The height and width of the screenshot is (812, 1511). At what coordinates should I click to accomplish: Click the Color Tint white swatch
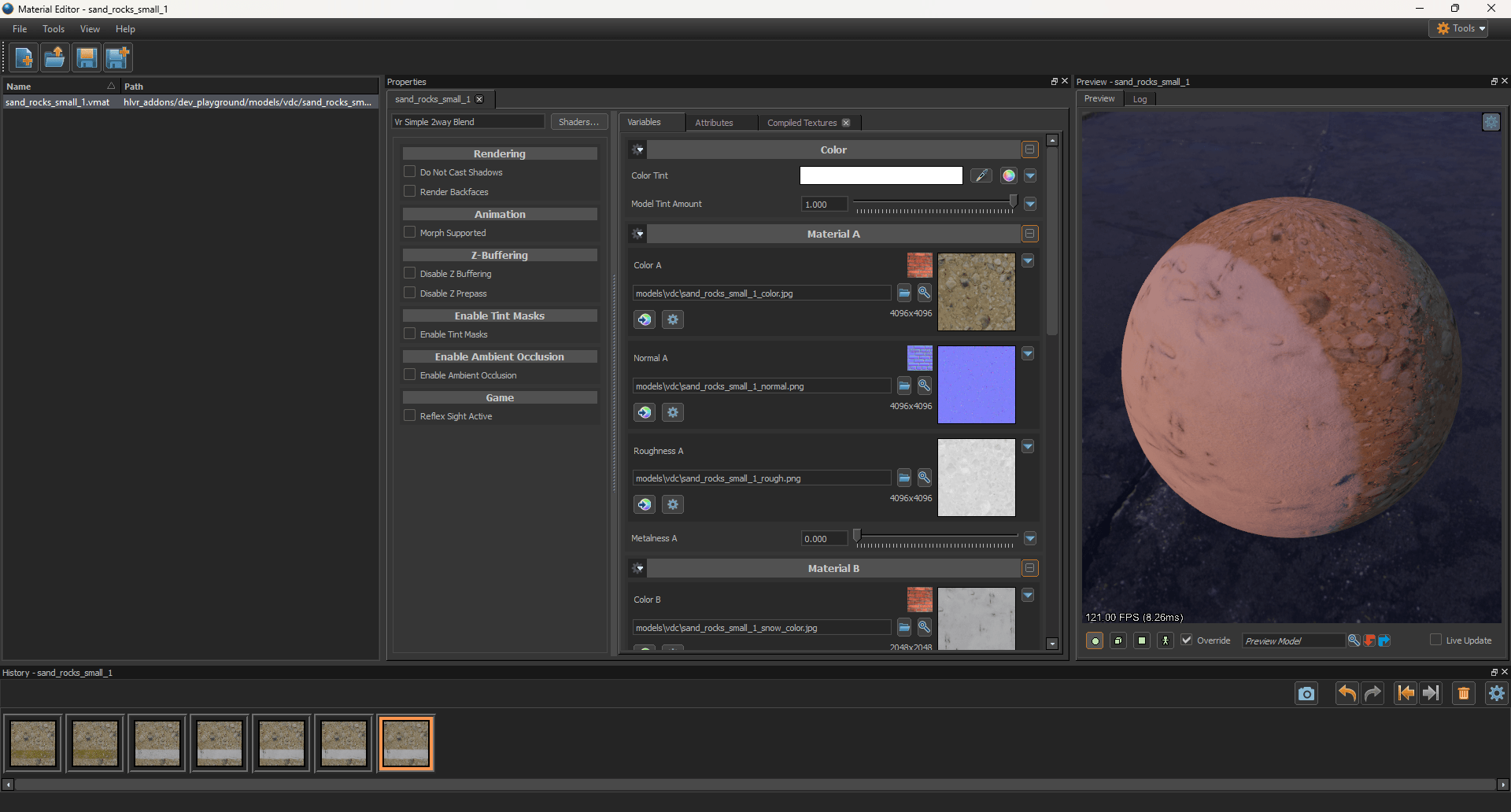(x=881, y=175)
